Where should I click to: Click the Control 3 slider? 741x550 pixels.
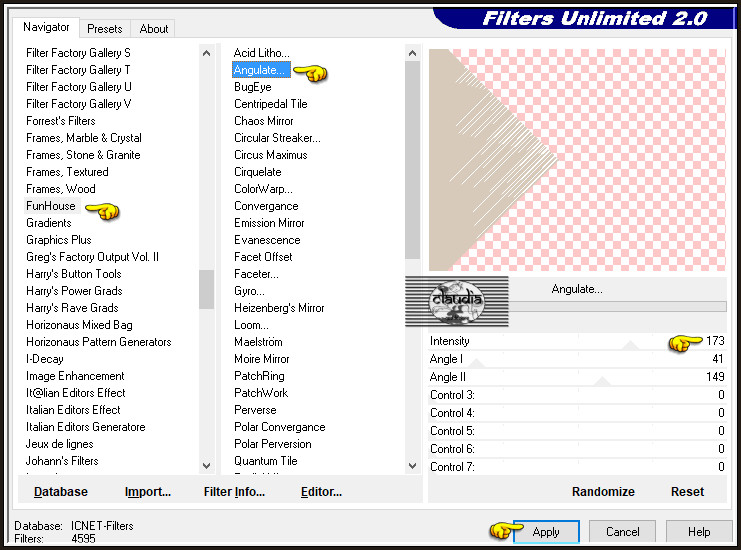click(577, 395)
